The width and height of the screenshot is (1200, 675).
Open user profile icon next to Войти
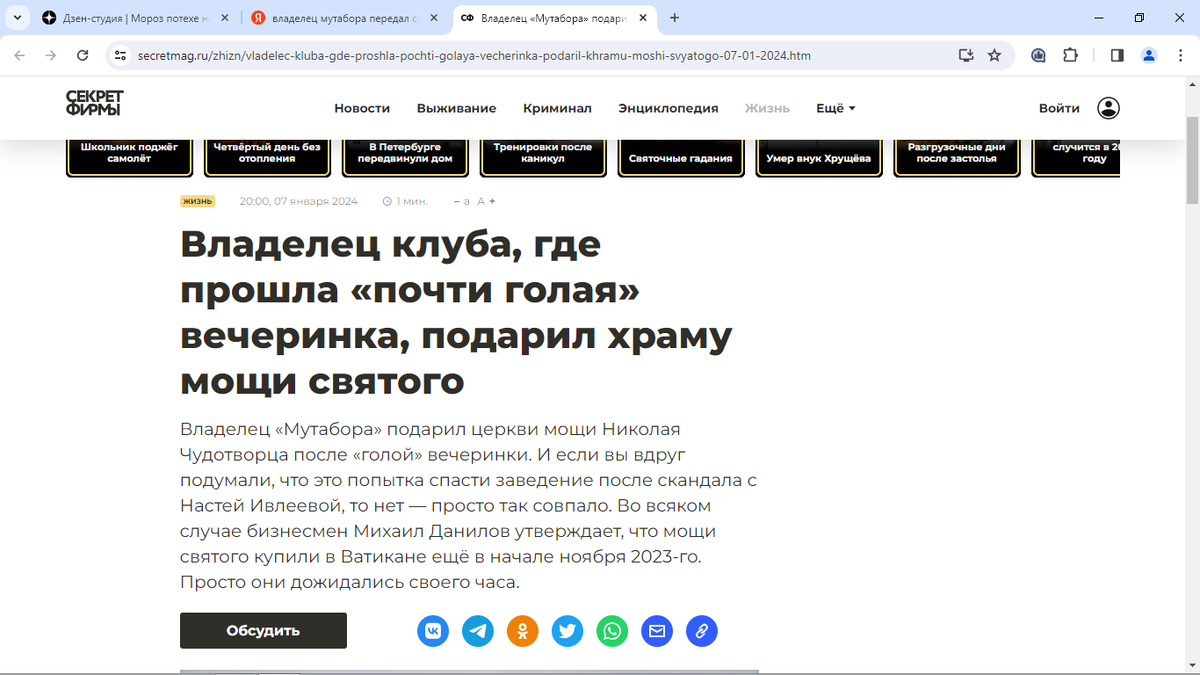[1108, 108]
